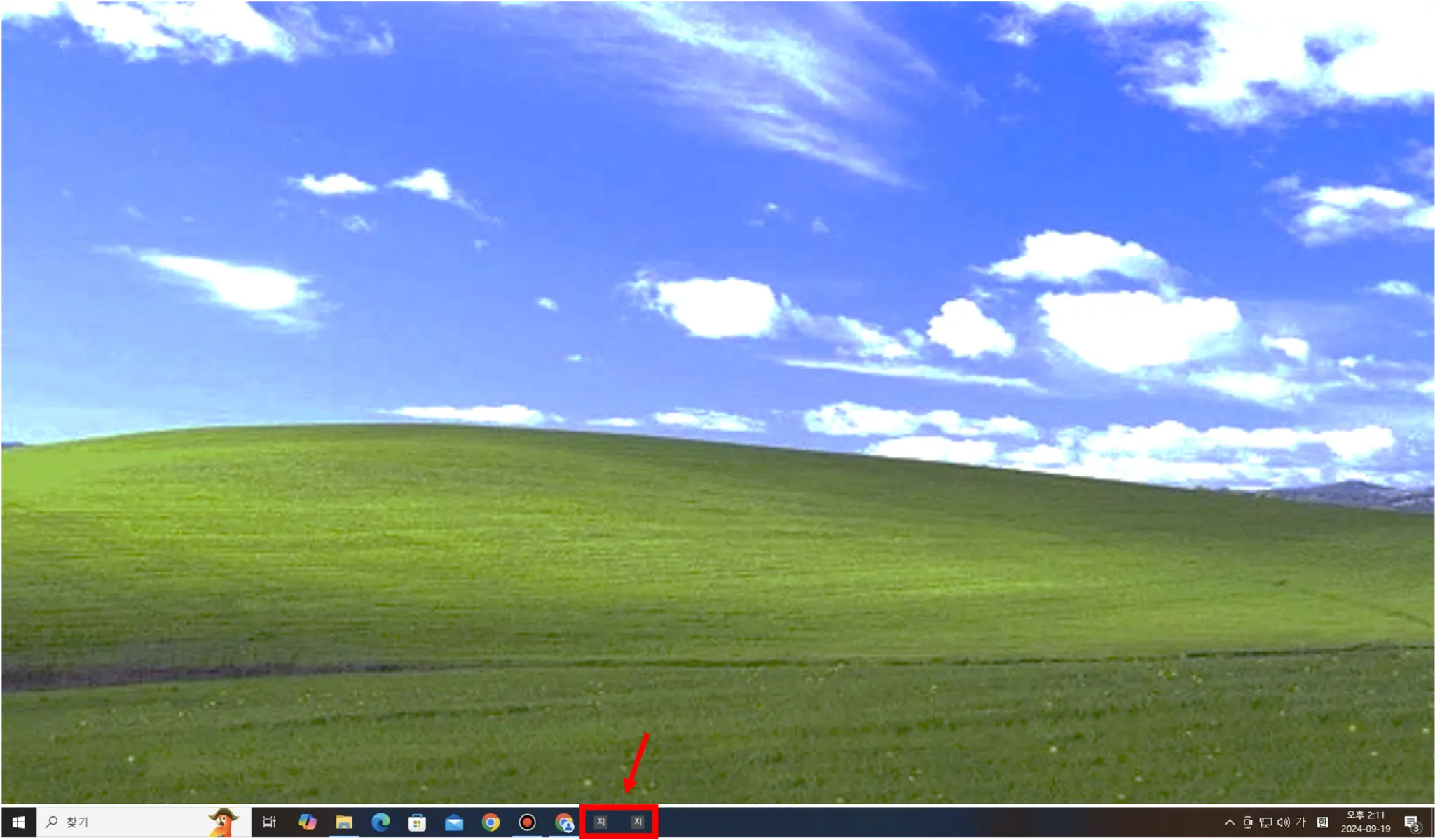Open the clock and date flyout

(1365, 822)
